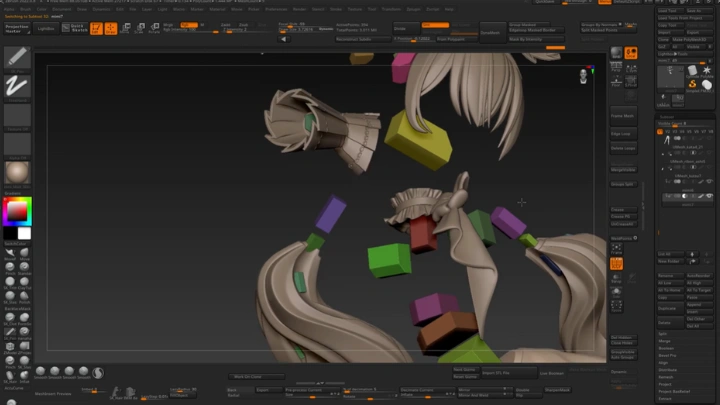Screen dimensions: 720x405
Task: Click the Load Tool button
Action: [669, 11]
